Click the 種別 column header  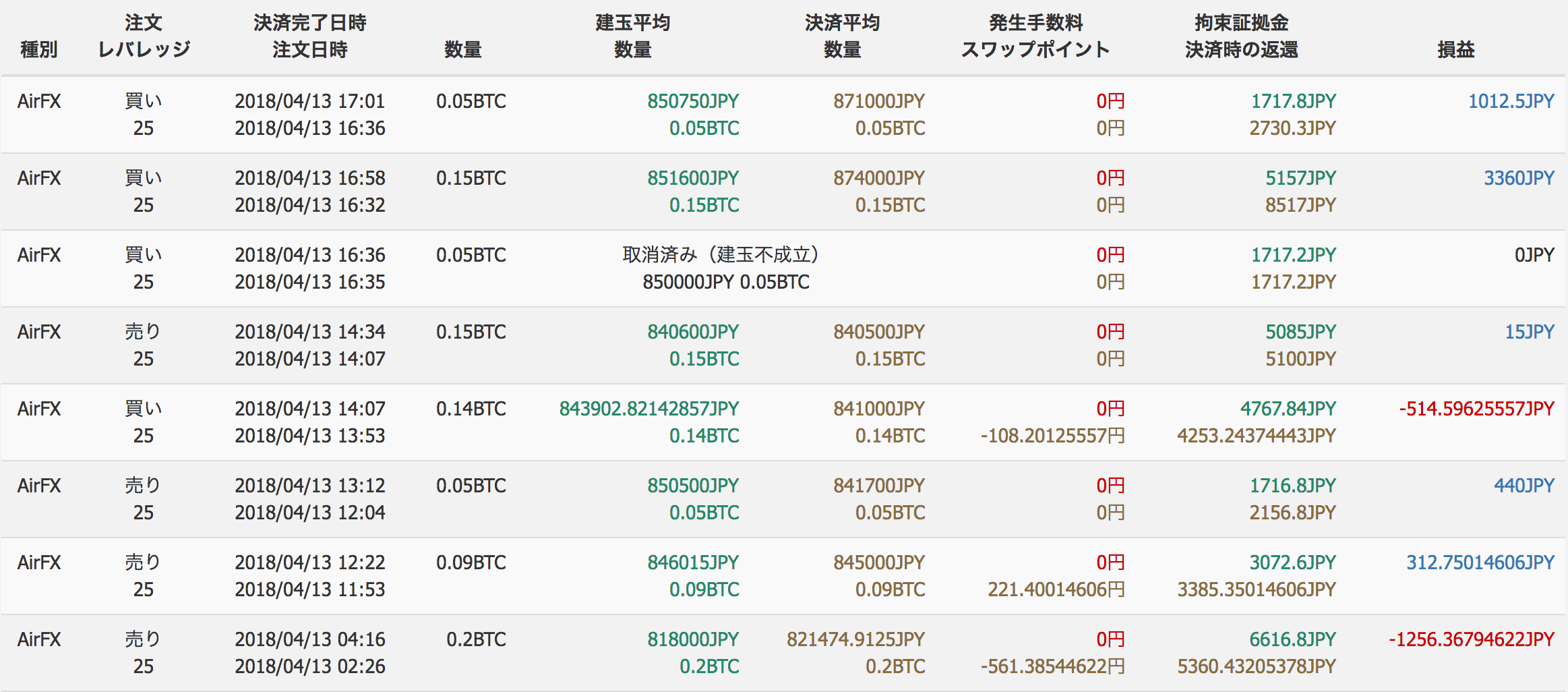click(x=39, y=49)
